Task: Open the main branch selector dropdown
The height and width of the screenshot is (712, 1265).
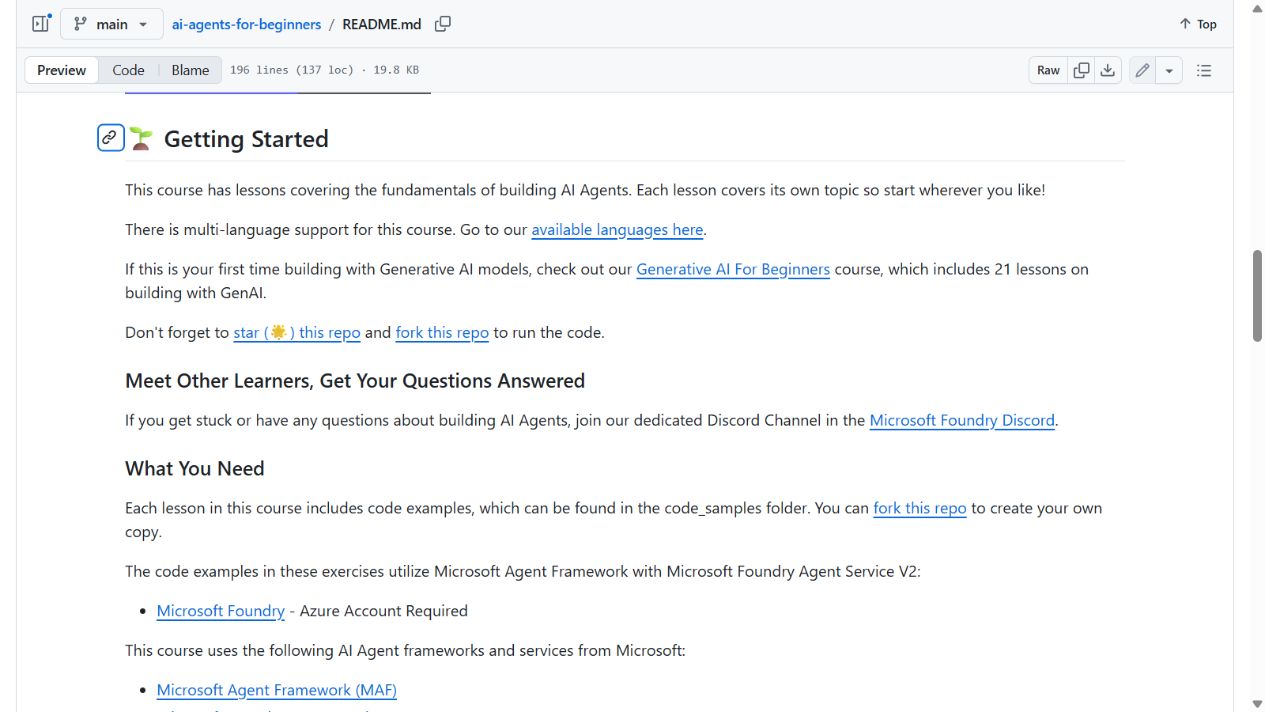Action: (111, 24)
